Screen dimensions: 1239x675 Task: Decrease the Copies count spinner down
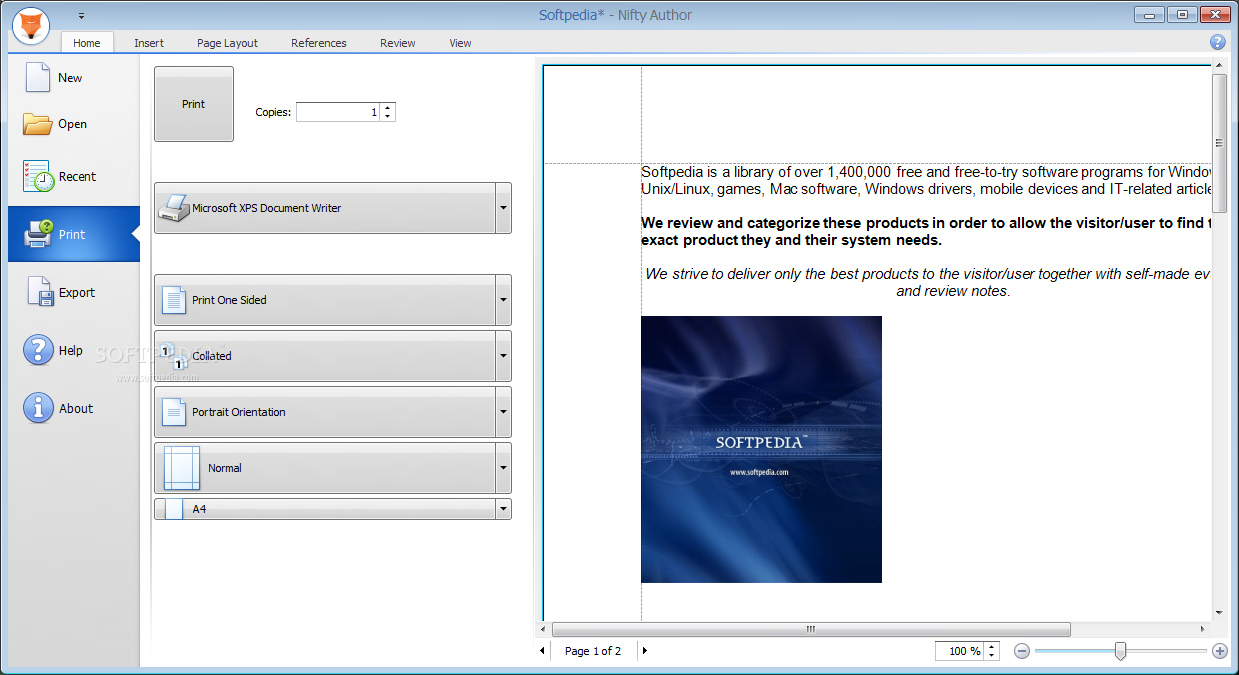click(x=388, y=117)
